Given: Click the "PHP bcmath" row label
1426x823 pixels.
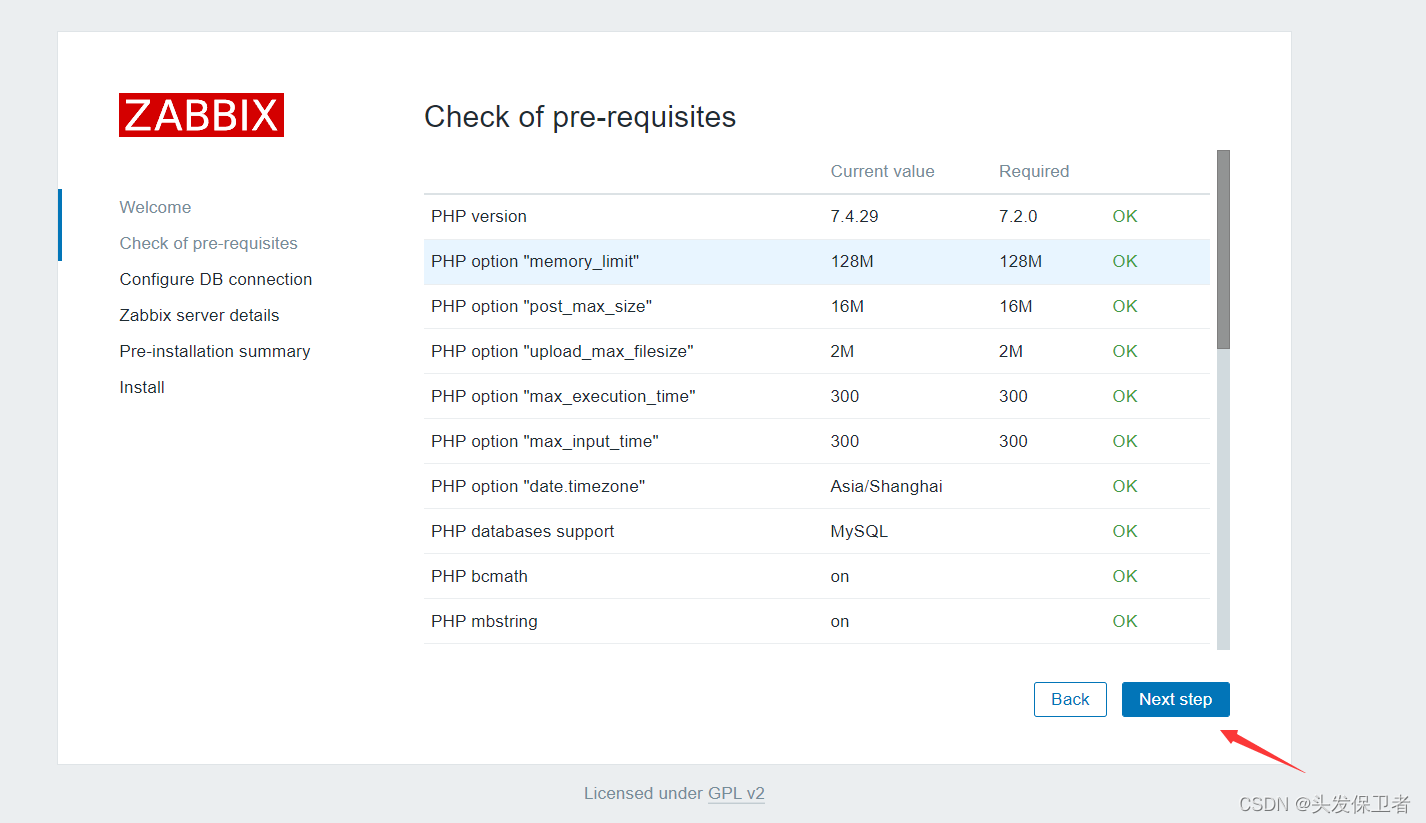Looking at the screenshot, I should point(479,576).
